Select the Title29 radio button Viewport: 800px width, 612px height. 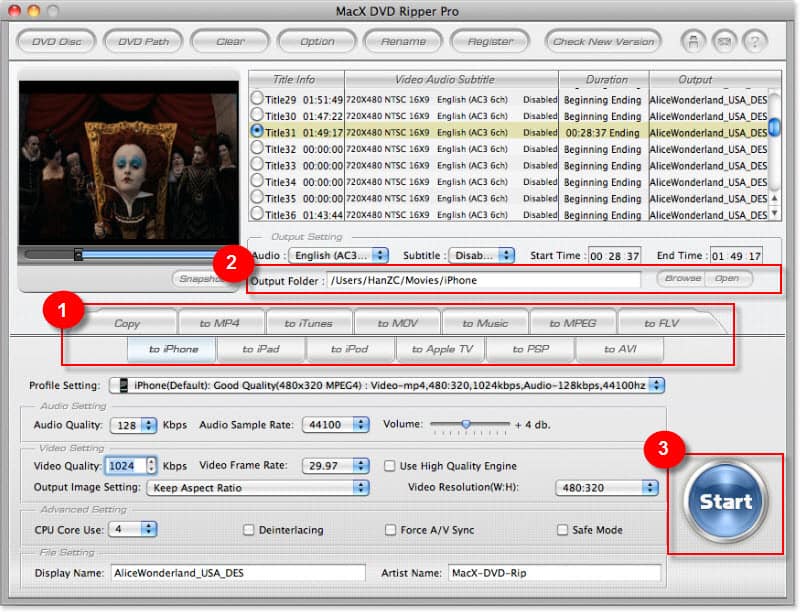pos(257,97)
